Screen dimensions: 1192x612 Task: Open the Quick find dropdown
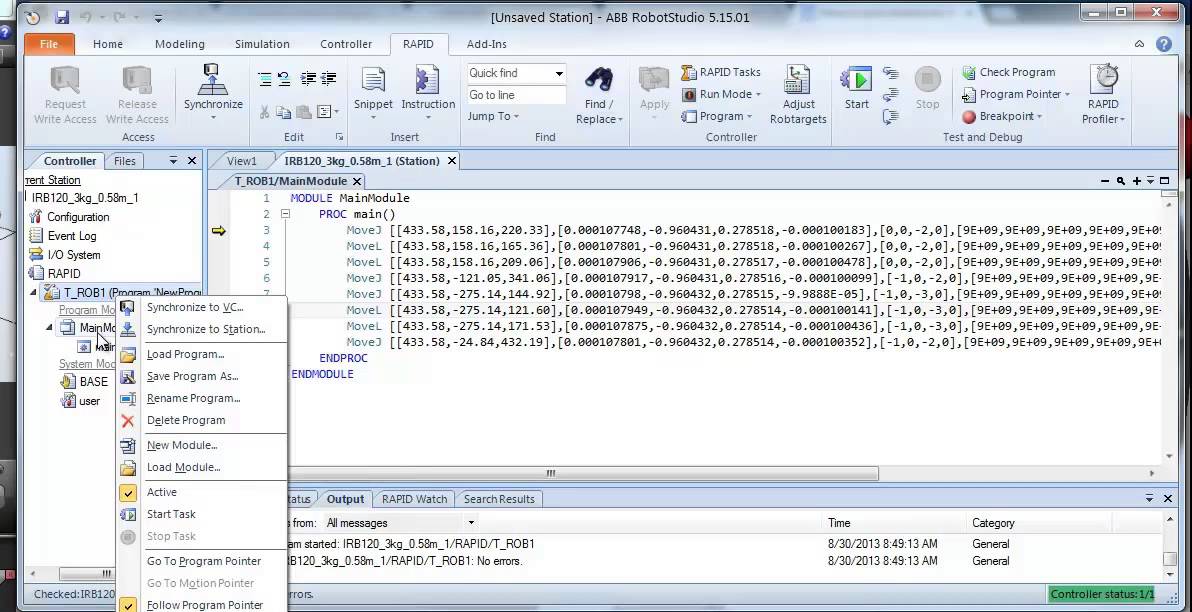[x=559, y=73]
